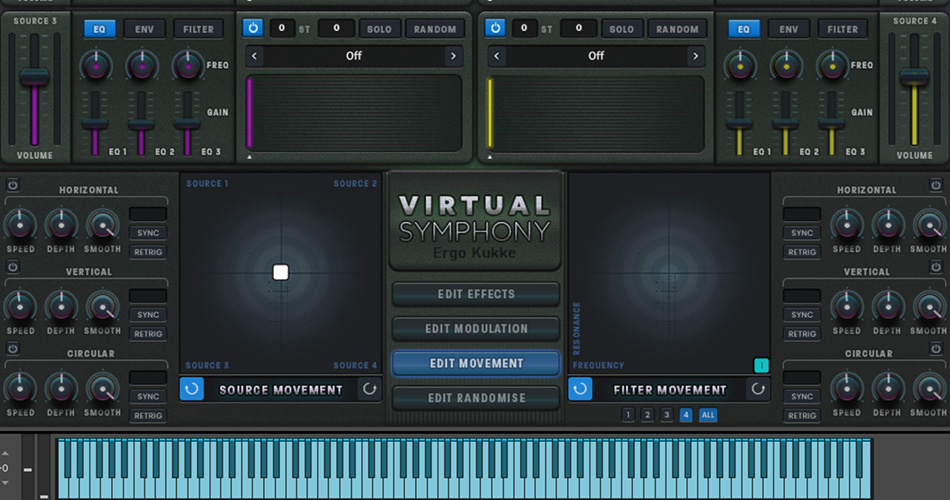Toggle Source 4 sample power button
Viewport: 950px width, 500px height.
coord(495,28)
